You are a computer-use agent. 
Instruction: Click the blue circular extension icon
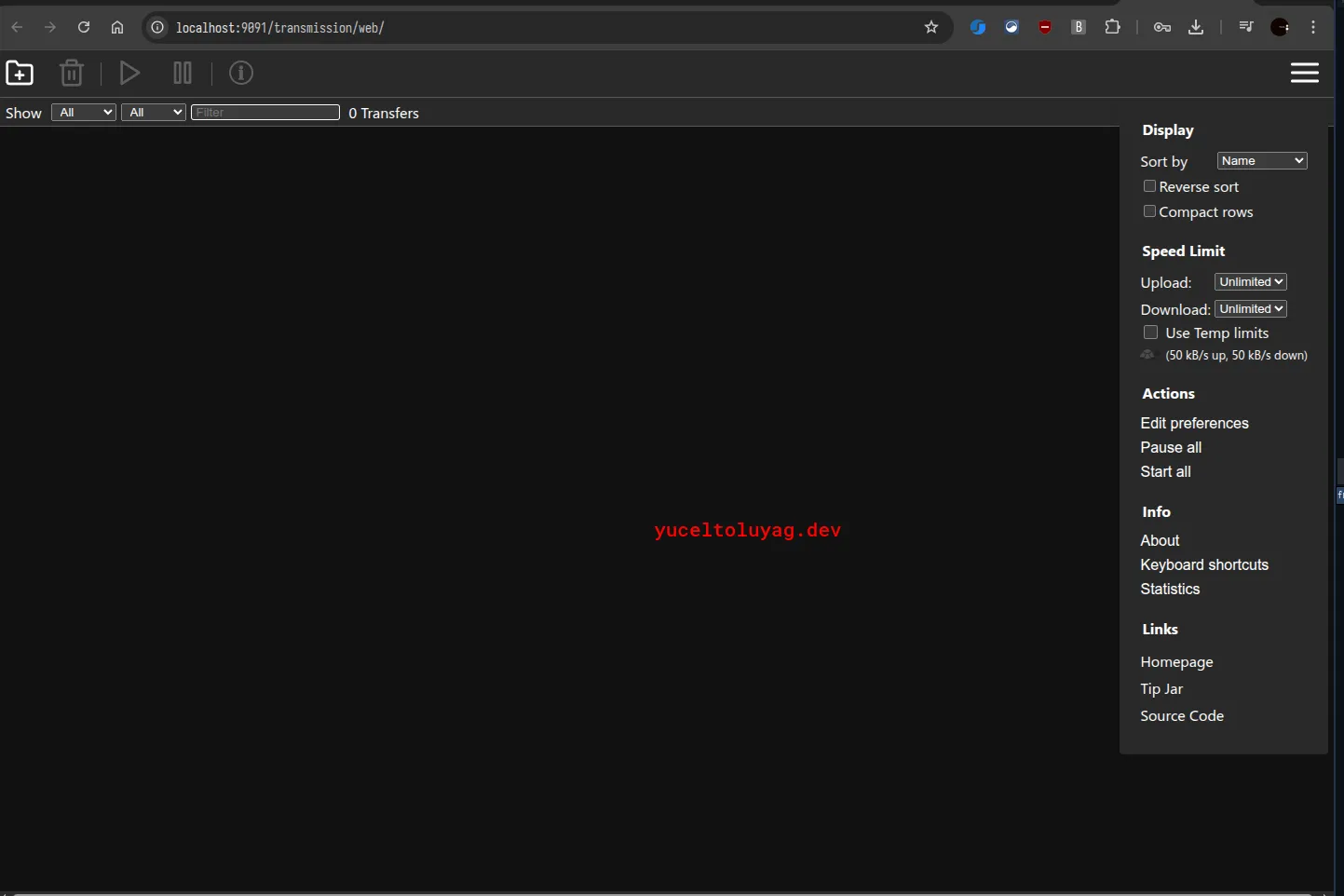pos(978,27)
